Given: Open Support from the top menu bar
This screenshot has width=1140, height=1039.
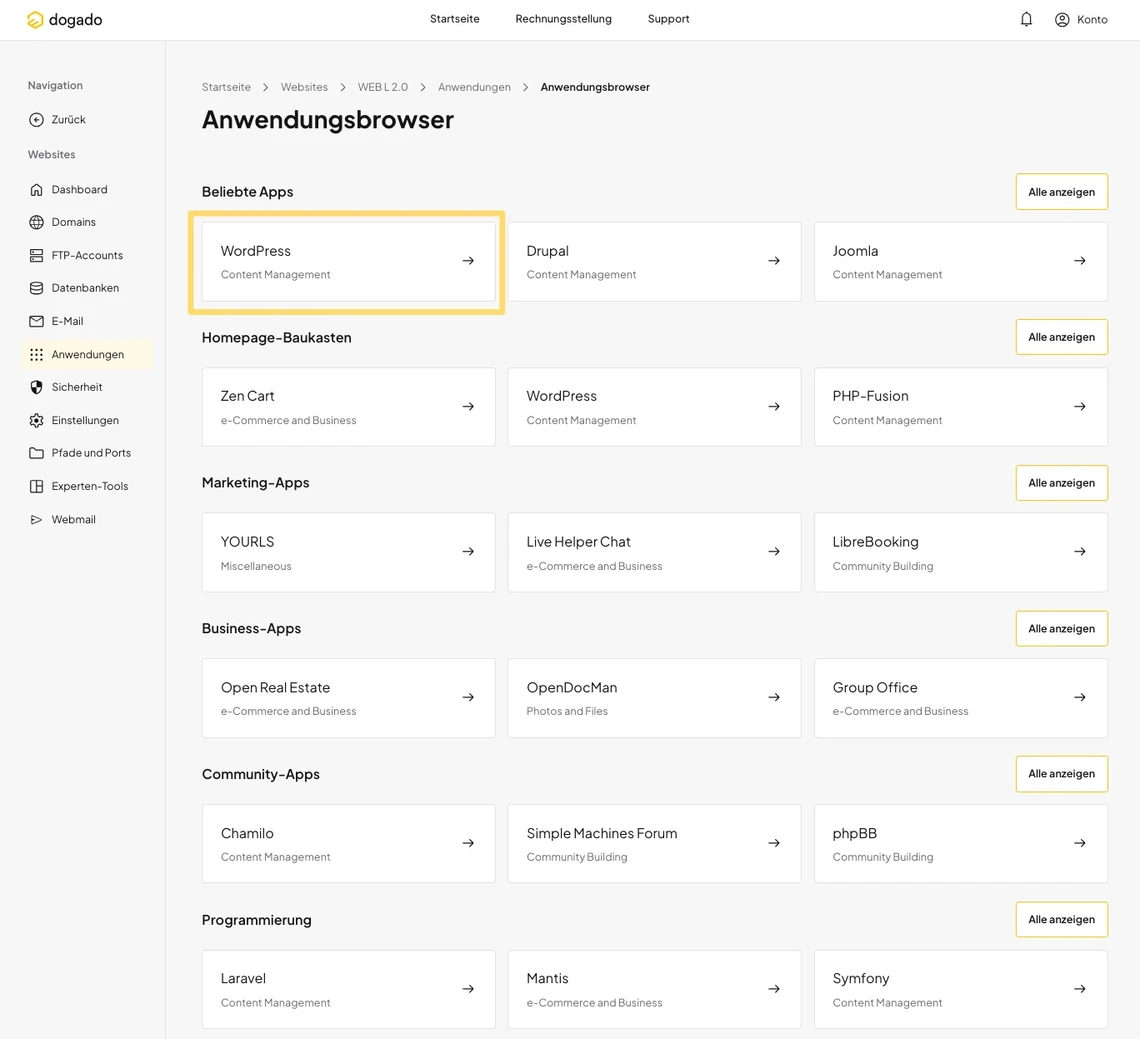Looking at the screenshot, I should point(668,19).
